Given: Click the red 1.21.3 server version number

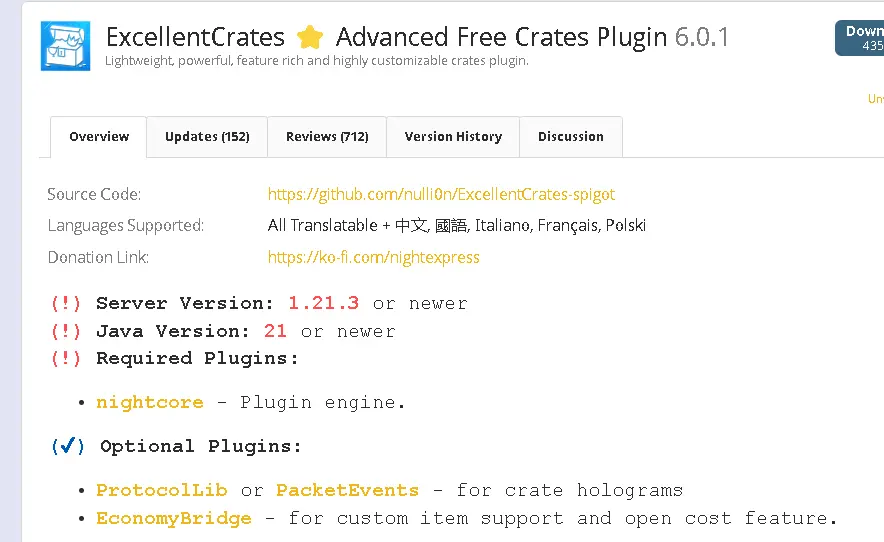Looking at the screenshot, I should point(324,303).
